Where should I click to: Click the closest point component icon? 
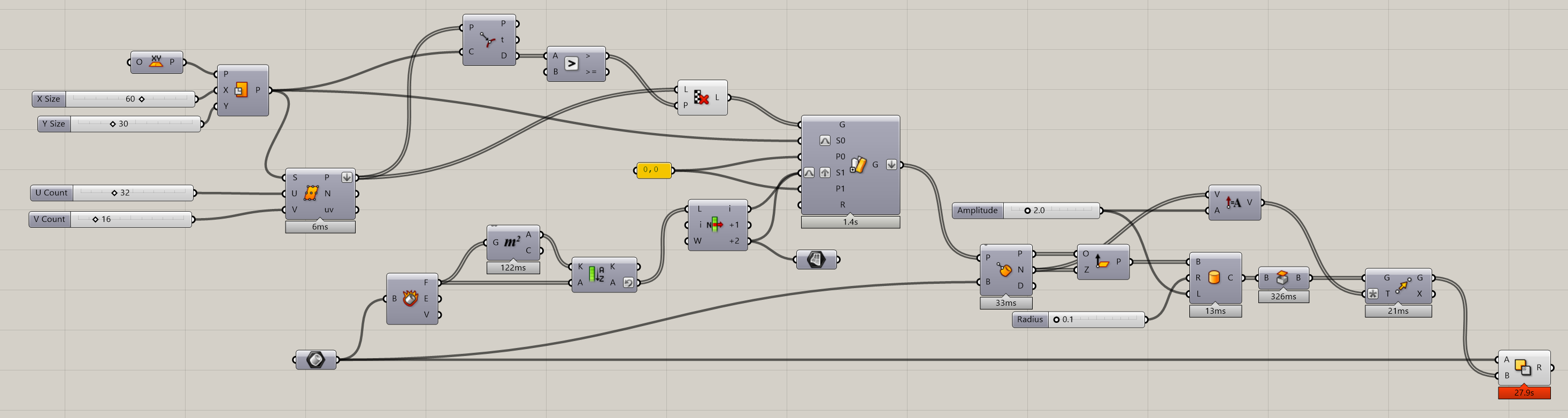tap(488, 40)
